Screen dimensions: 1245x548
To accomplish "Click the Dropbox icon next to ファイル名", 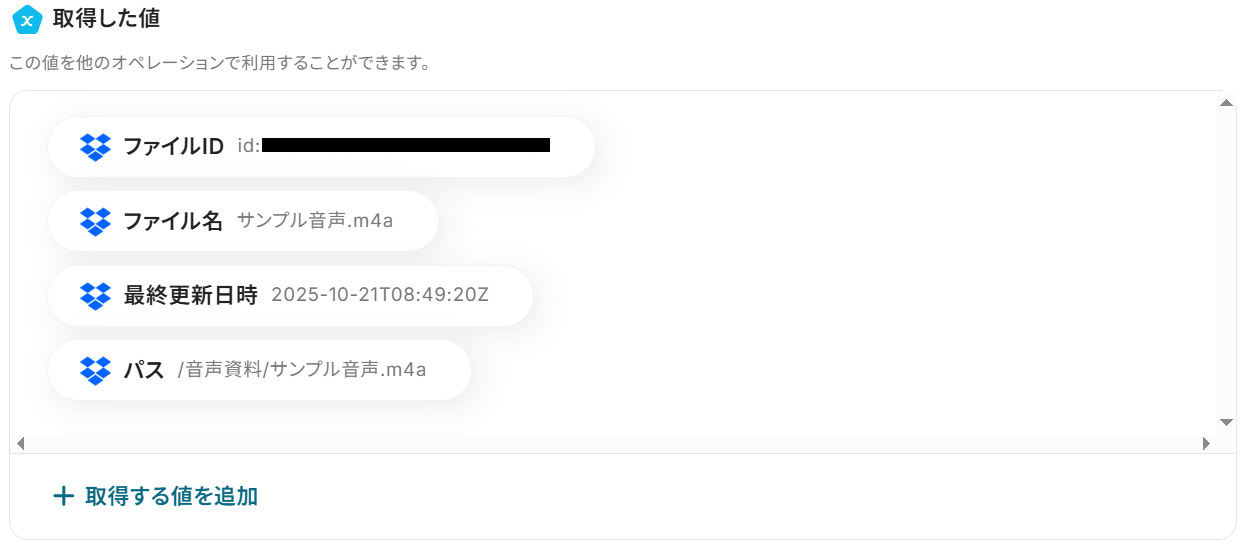I will [x=95, y=221].
